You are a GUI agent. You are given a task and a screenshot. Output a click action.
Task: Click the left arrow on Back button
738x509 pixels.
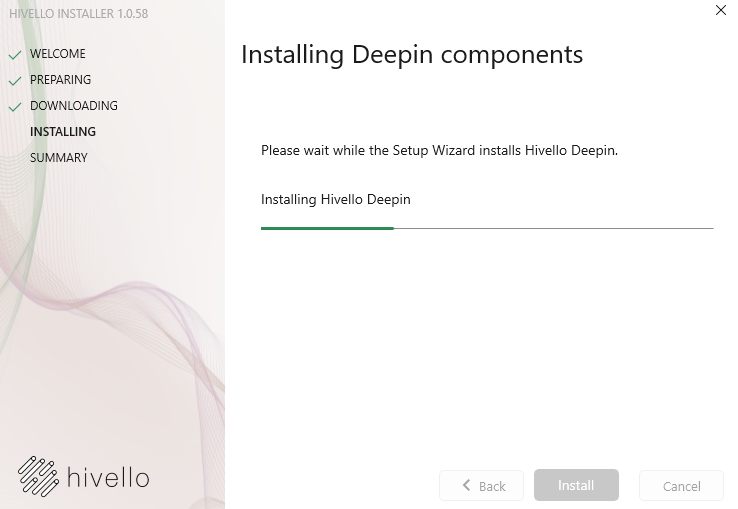tap(466, 485)
